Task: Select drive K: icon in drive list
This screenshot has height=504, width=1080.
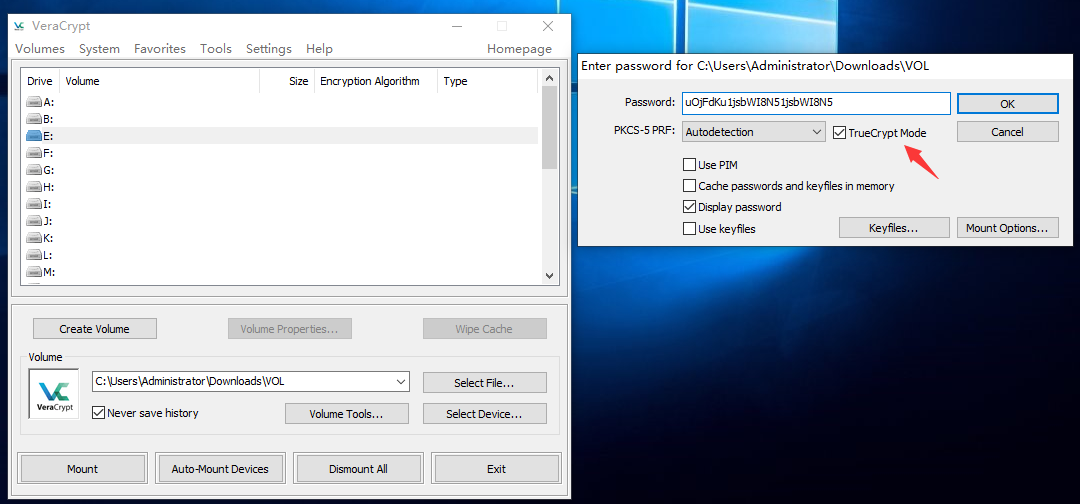Action: [x=34, y=238]
